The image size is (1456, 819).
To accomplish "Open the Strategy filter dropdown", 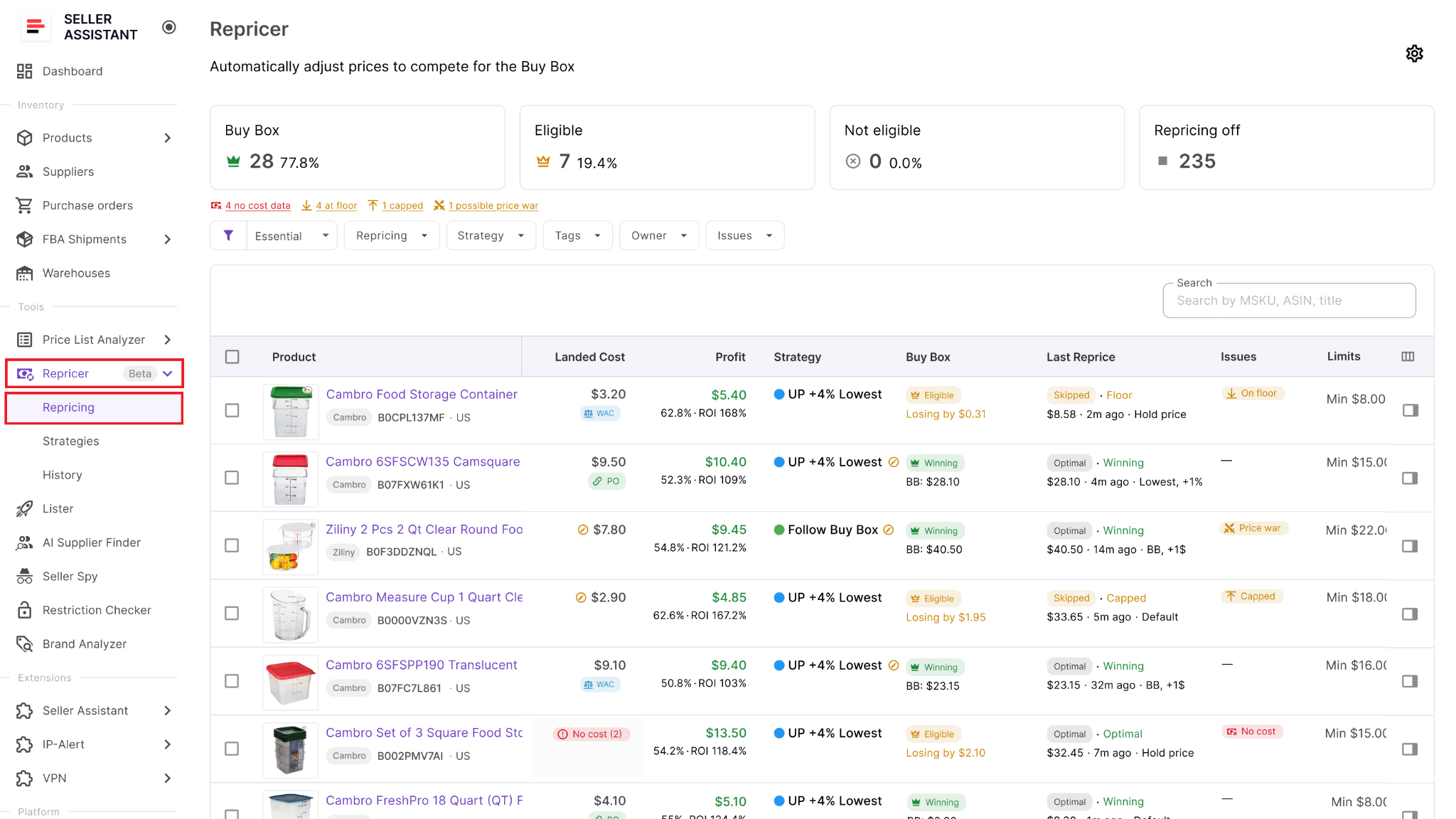I will pyautogui.click(x=491, y=235).
